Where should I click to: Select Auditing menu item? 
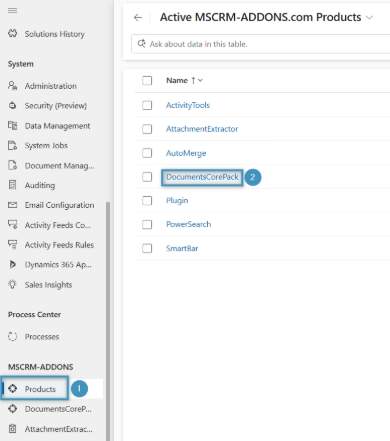click(x=40, y=185)
